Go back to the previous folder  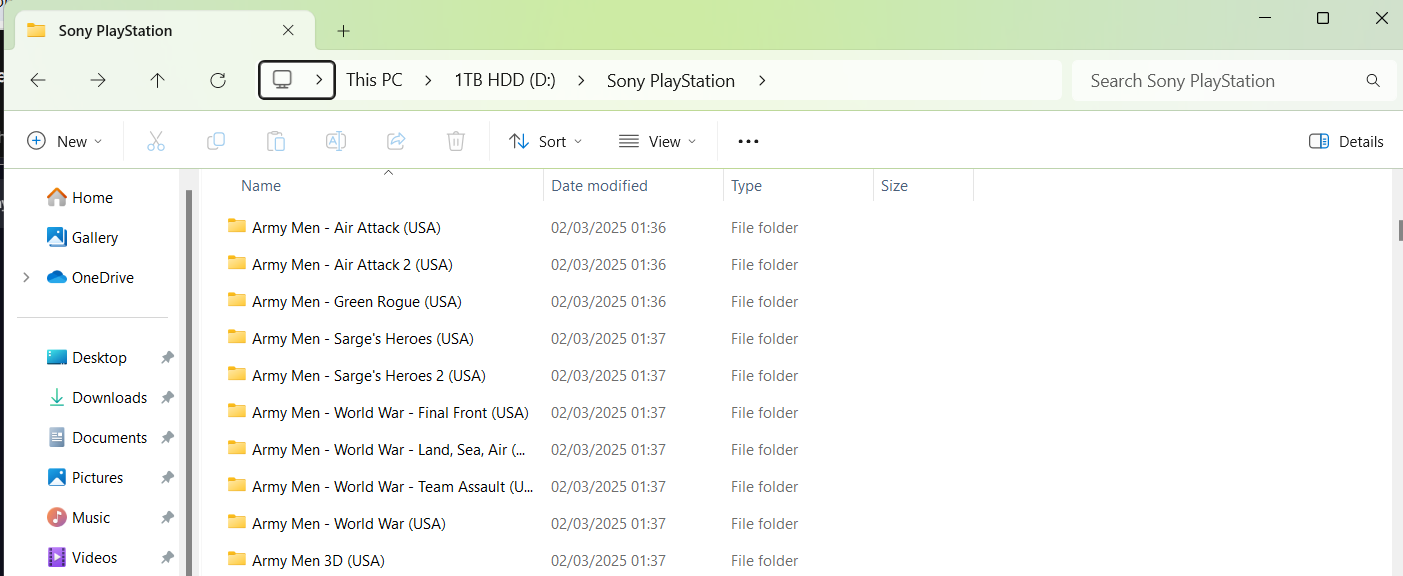38,81
